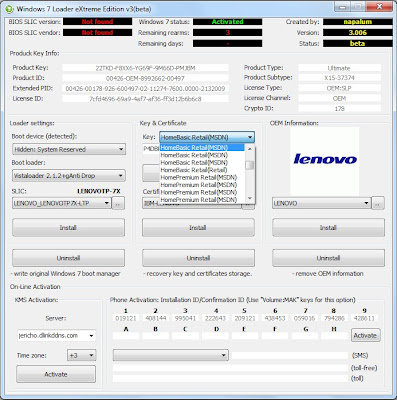Click the key list scrollbar up arrow
397x400 pixels.
click(x=250, y=148)
